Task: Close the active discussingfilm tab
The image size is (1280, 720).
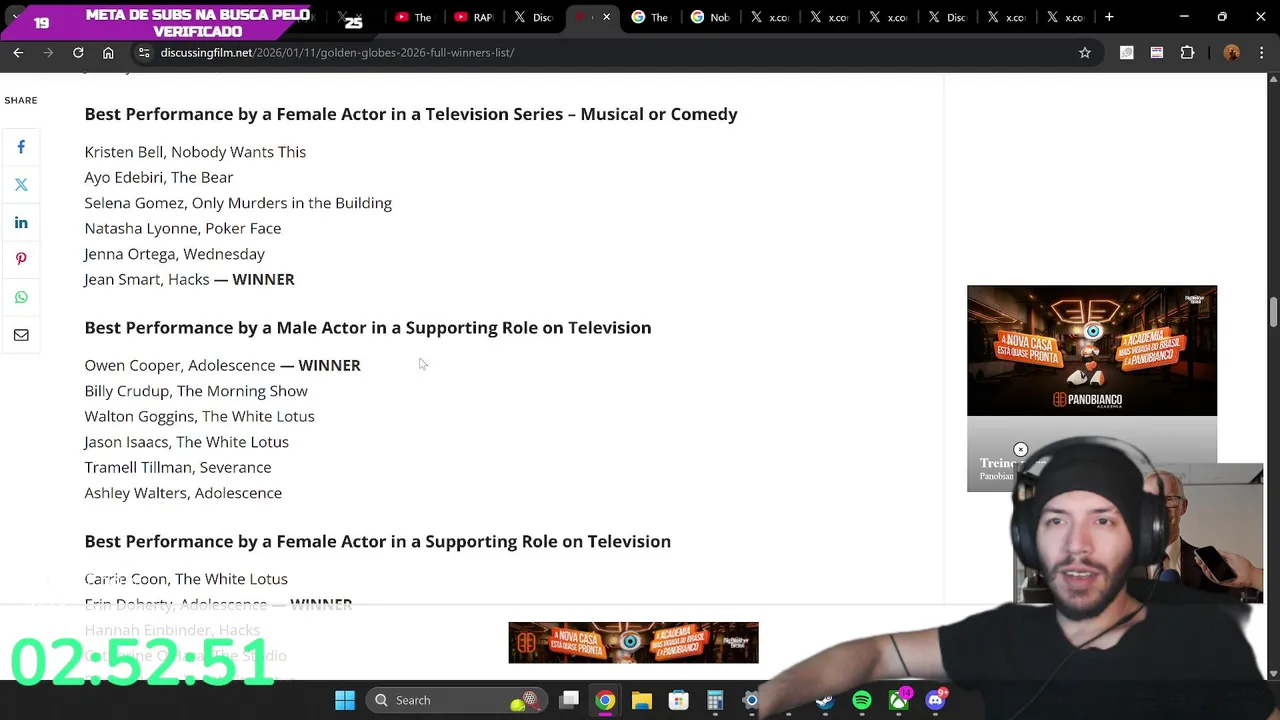Action: [x=606, y=17]
